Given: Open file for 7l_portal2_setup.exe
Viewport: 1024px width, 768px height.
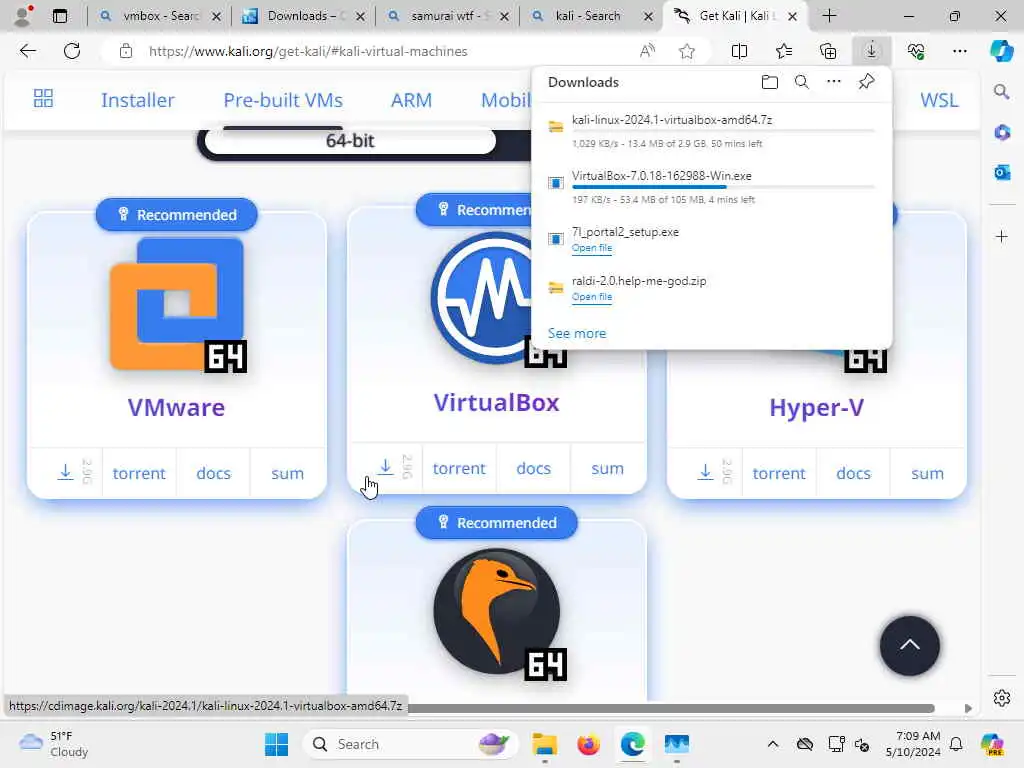Looking at the screenshot, I should tap(592, 248).
